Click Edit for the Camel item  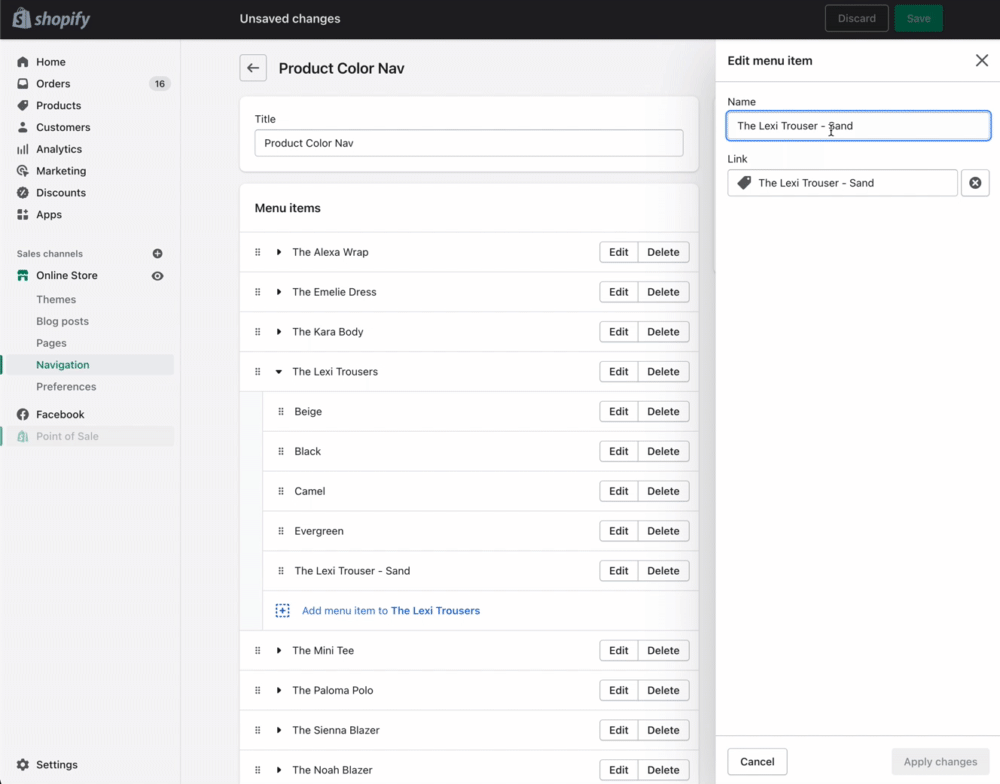[x=619, y=491]
